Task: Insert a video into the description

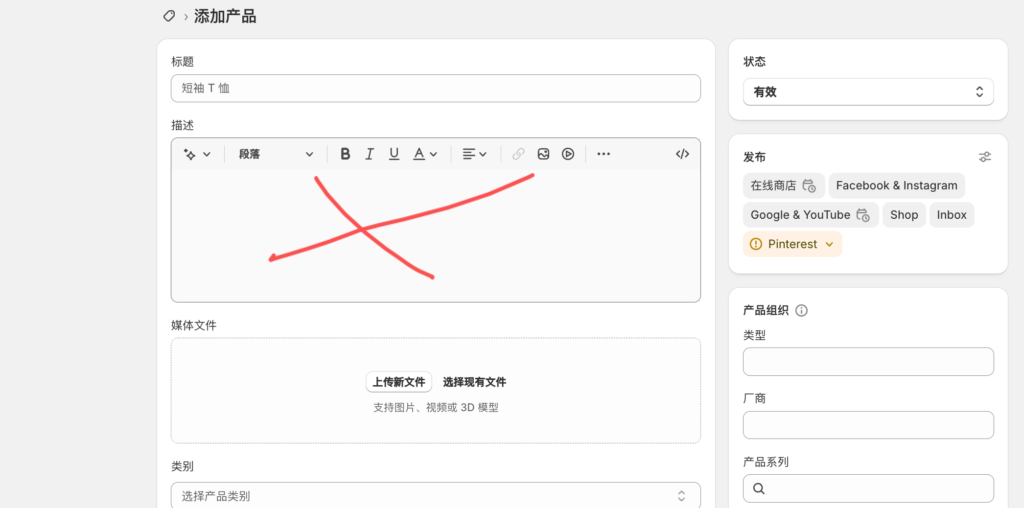Action: [568, 154]
